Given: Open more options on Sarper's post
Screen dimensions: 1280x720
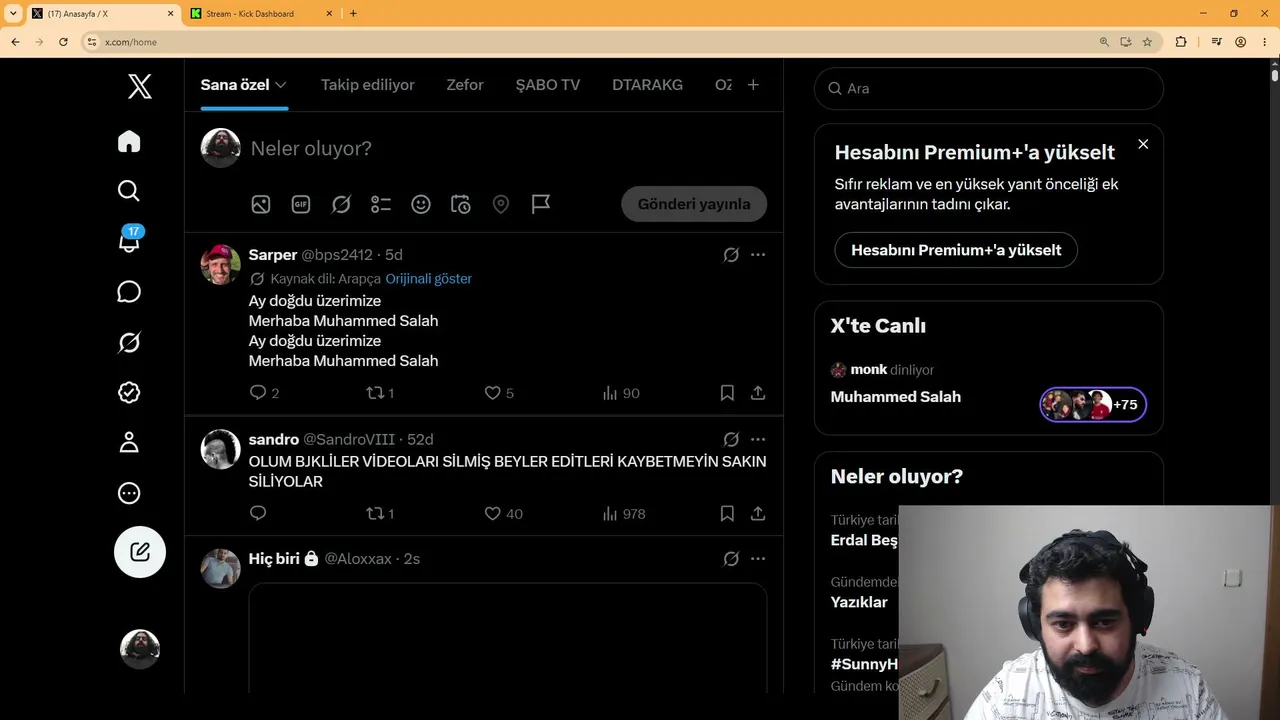Looking at the screenshot, I should [758, 255].
